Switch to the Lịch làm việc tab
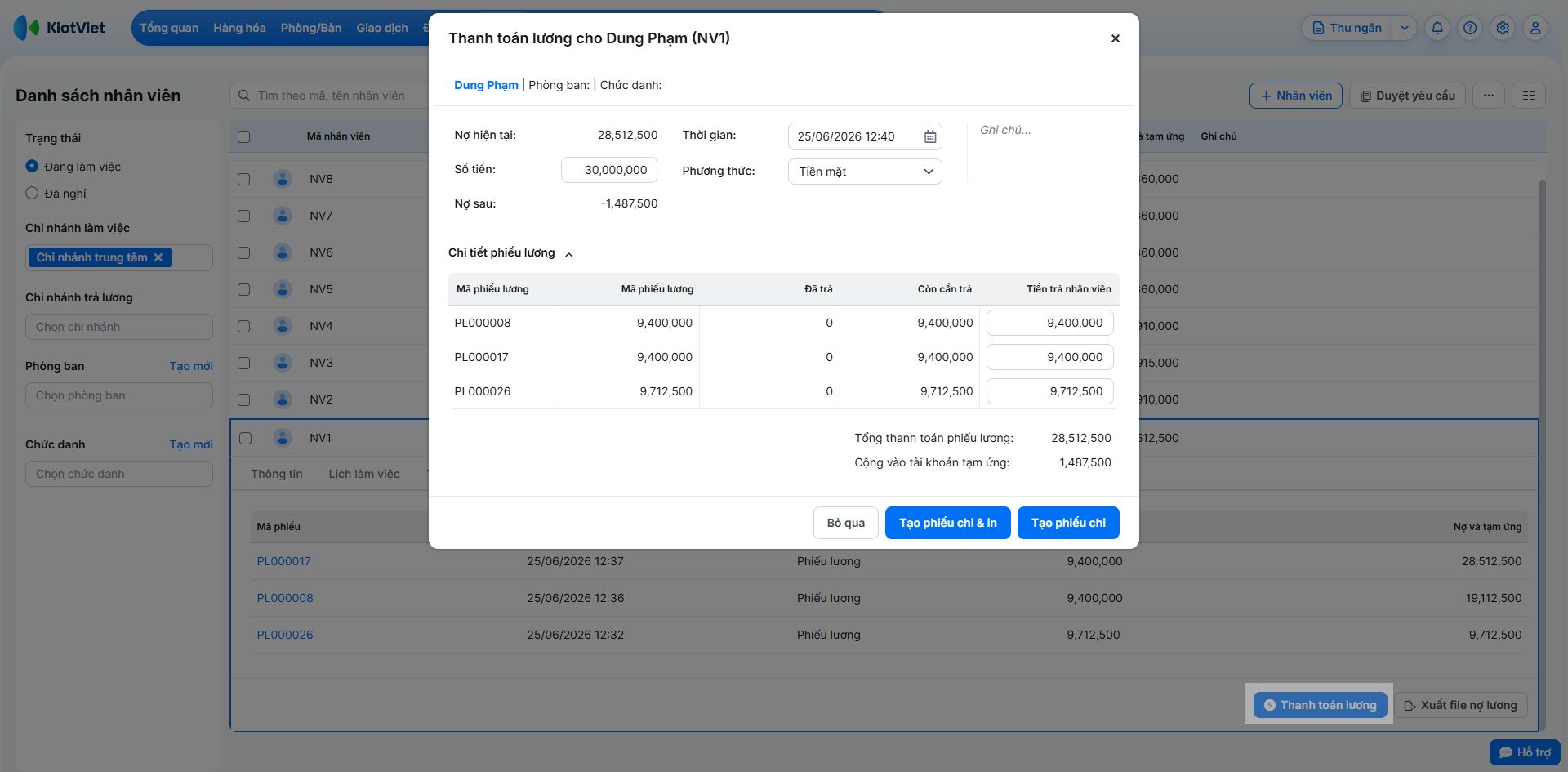The width and height of the screenshot is (1568, 772). tap(364, 474)
